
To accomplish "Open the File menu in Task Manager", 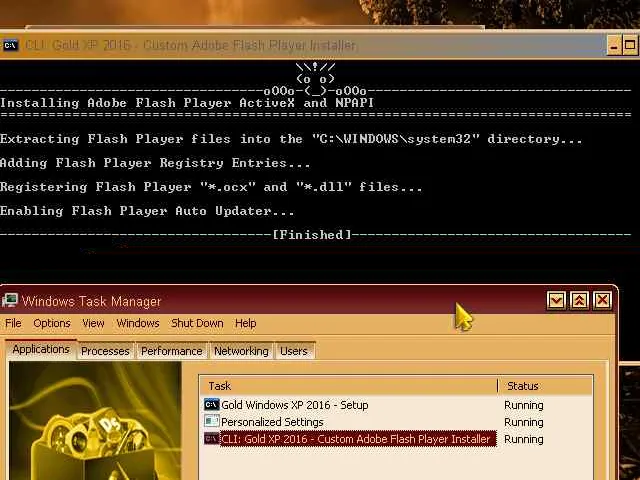I will tap(13, 323).
